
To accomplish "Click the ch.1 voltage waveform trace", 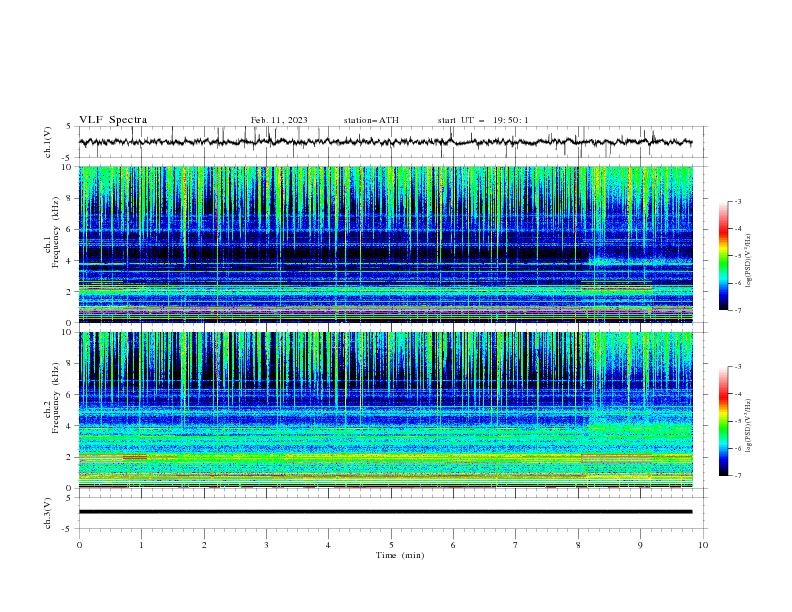I will [385, 142].
